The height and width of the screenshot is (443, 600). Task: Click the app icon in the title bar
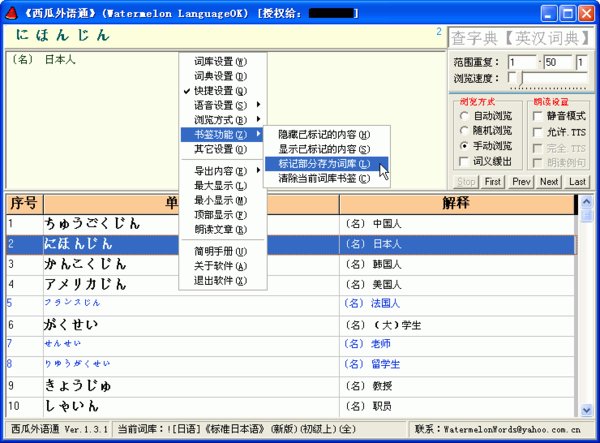point(12,13)
